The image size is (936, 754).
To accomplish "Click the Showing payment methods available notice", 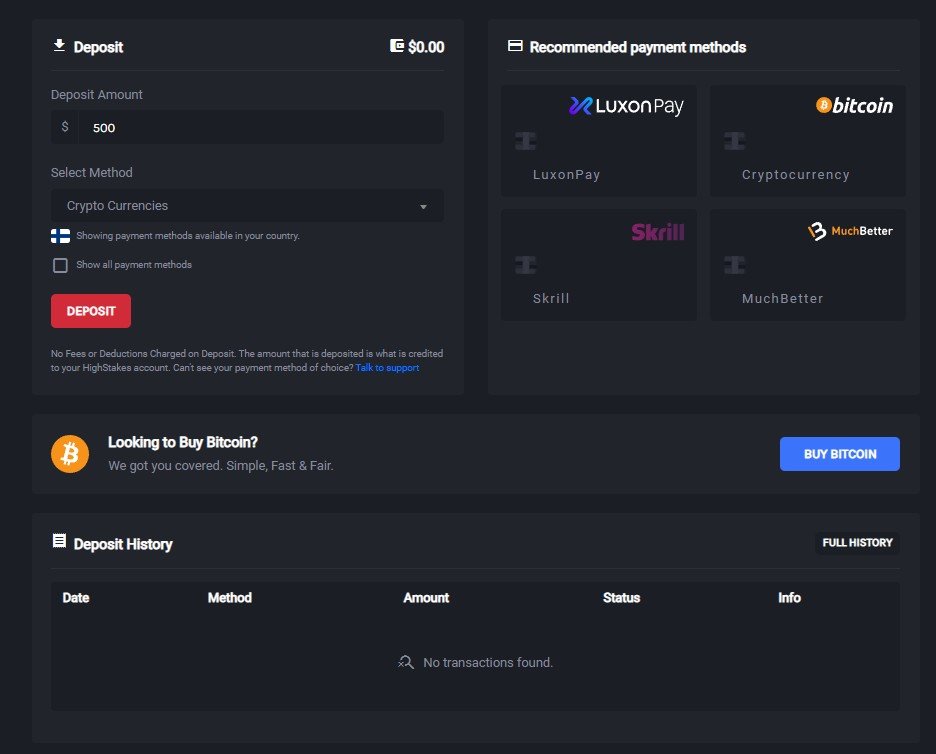I will [x=188, y=236].
